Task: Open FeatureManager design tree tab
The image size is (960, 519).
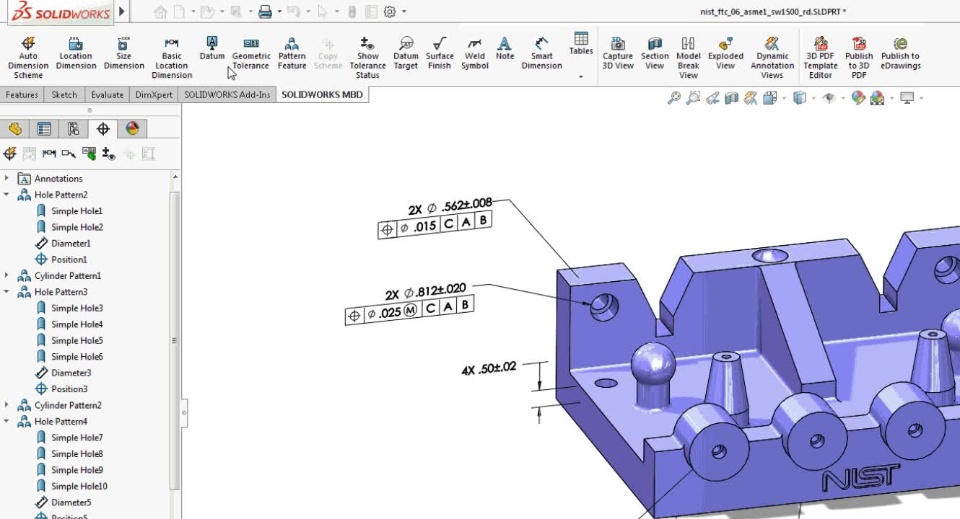Action: 15,129
